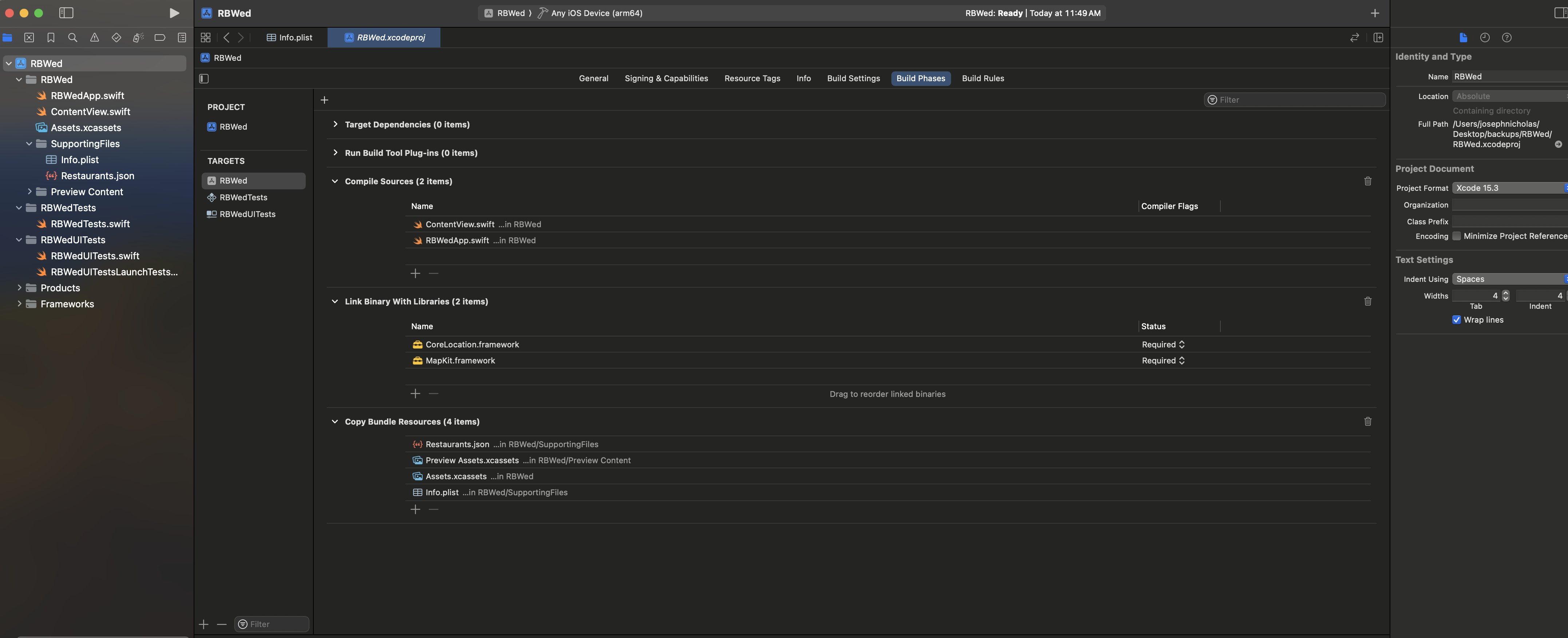1568x638 pixels.
Task: Uncheck the Wrap lines checkbox
Action: tap(1457, 320)
